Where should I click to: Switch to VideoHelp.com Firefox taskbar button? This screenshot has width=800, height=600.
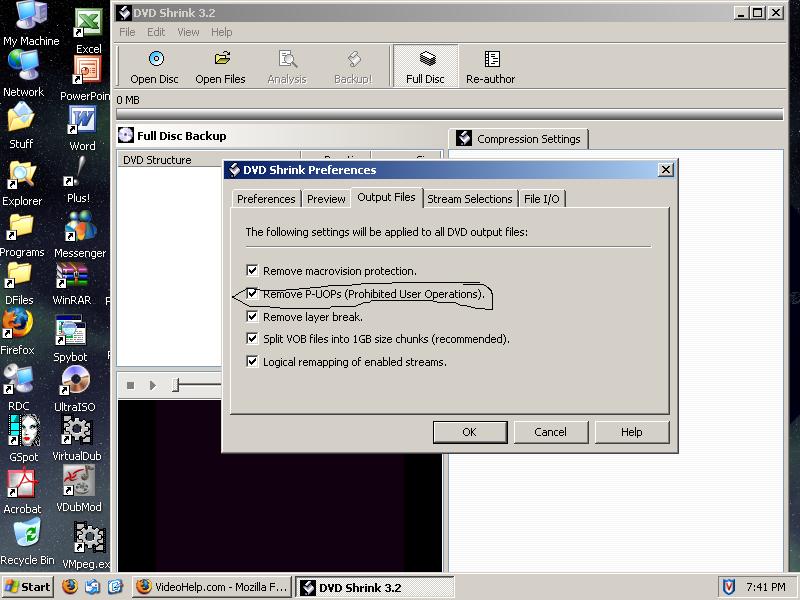[x=213, y=587]
